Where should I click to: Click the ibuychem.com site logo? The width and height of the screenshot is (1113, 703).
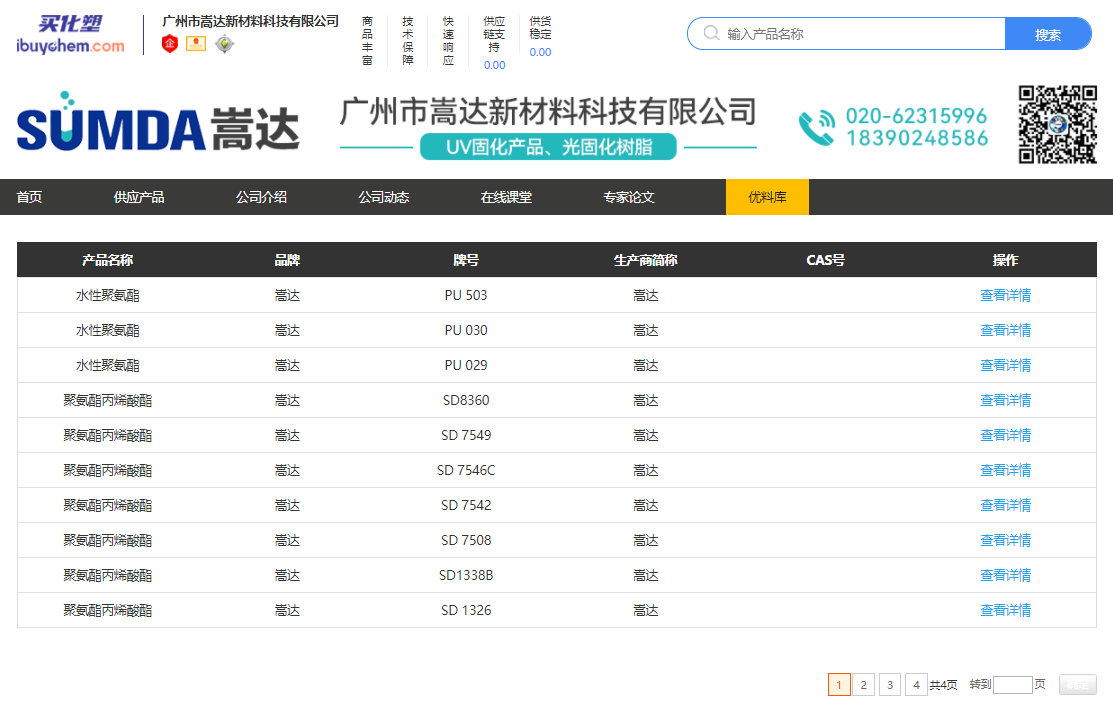click(70, 34)
